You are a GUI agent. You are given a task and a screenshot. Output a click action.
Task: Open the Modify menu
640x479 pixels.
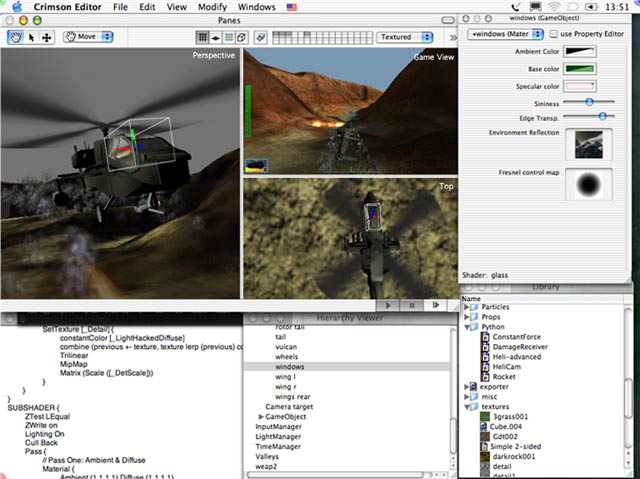coord(212,7)
